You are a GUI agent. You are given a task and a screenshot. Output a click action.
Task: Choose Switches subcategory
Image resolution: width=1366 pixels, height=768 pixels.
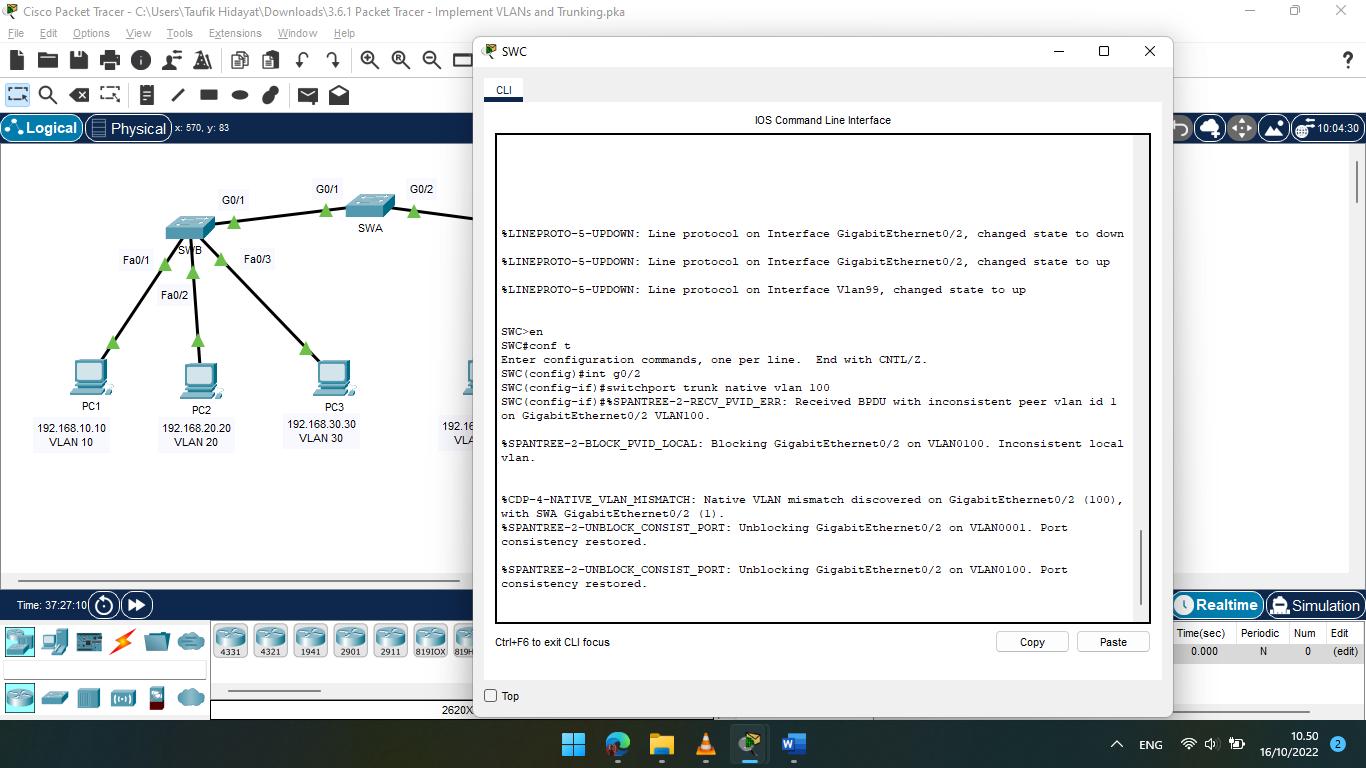pos(54,697)
